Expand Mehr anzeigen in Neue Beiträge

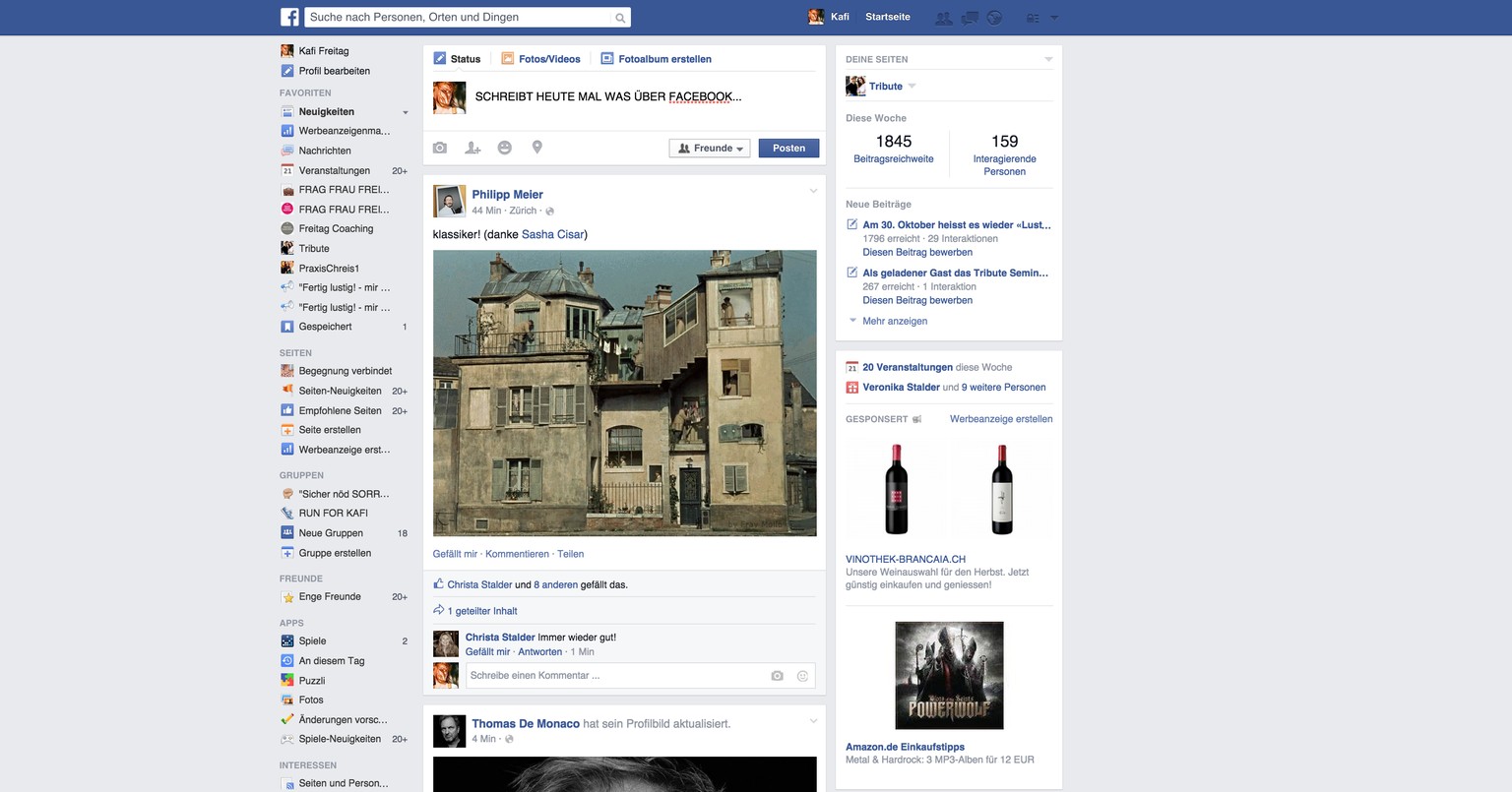894,321
